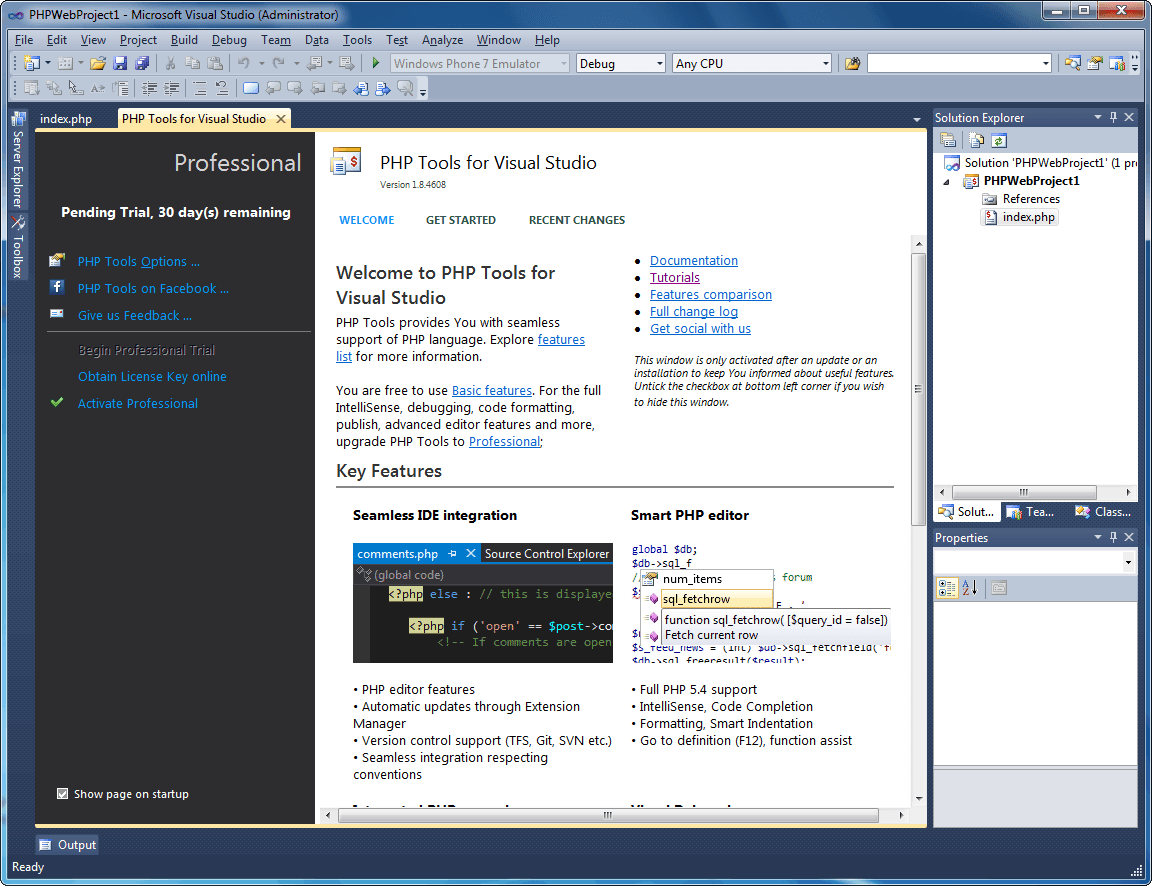Switch to the Class View bottom tab

click(x=1104, y=511)
